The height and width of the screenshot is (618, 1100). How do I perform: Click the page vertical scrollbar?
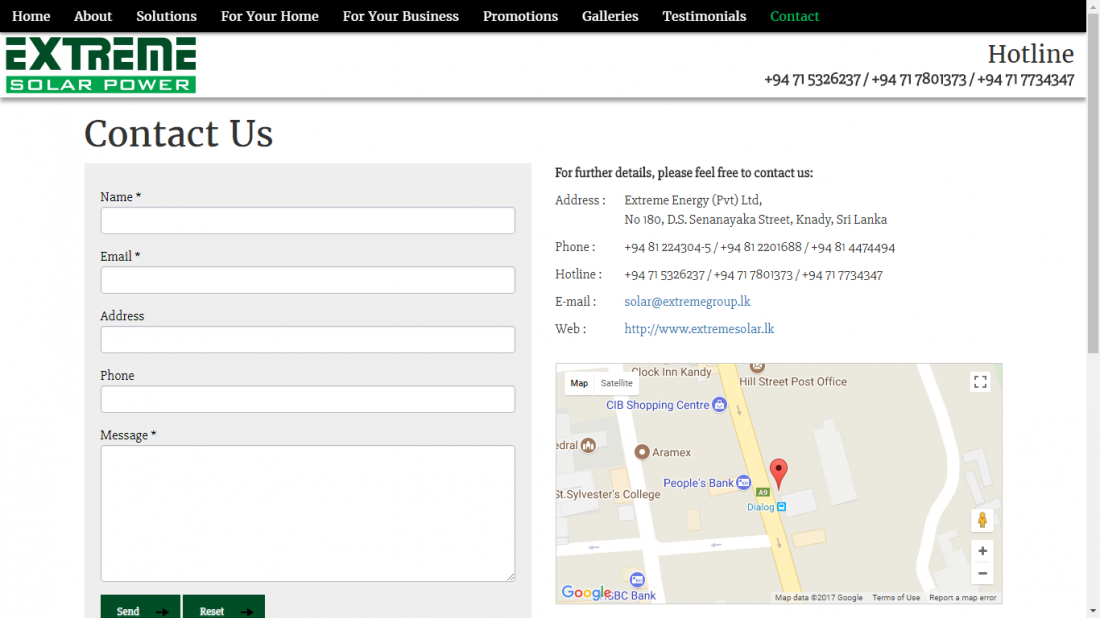(x=1093, y=182)
